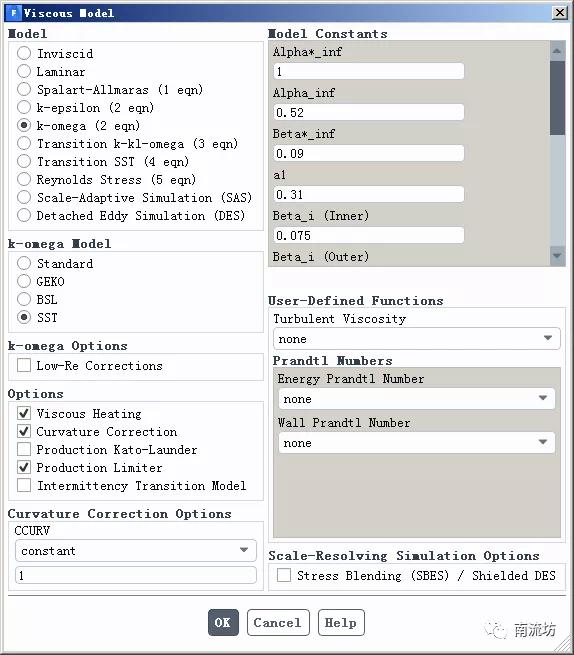Image resolution: width=574 pixels, height=655 pixels.
Task: Click the Cancel button
Action: click(x=278, y=622)
